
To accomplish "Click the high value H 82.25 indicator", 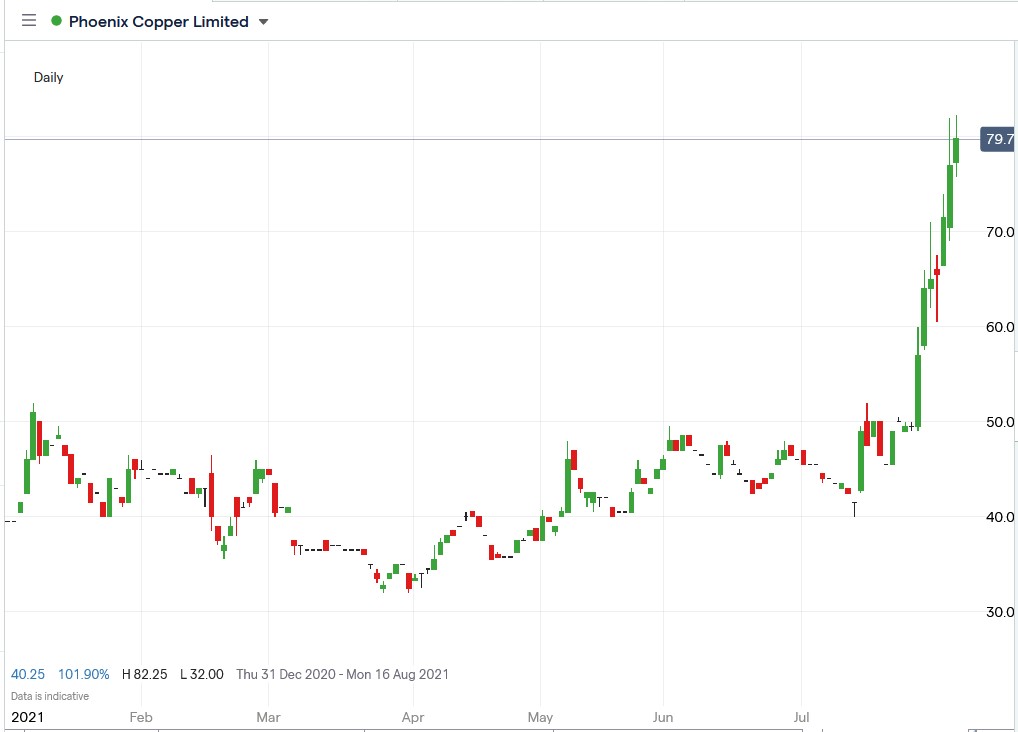I will (143, 674).
